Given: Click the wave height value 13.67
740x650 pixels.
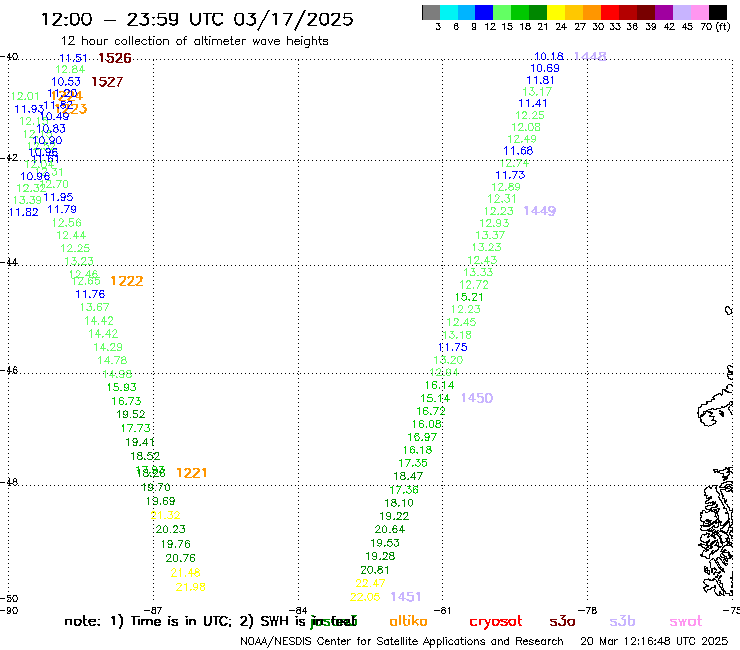Looking at the screenshot, I should click(x=94, y=307).
